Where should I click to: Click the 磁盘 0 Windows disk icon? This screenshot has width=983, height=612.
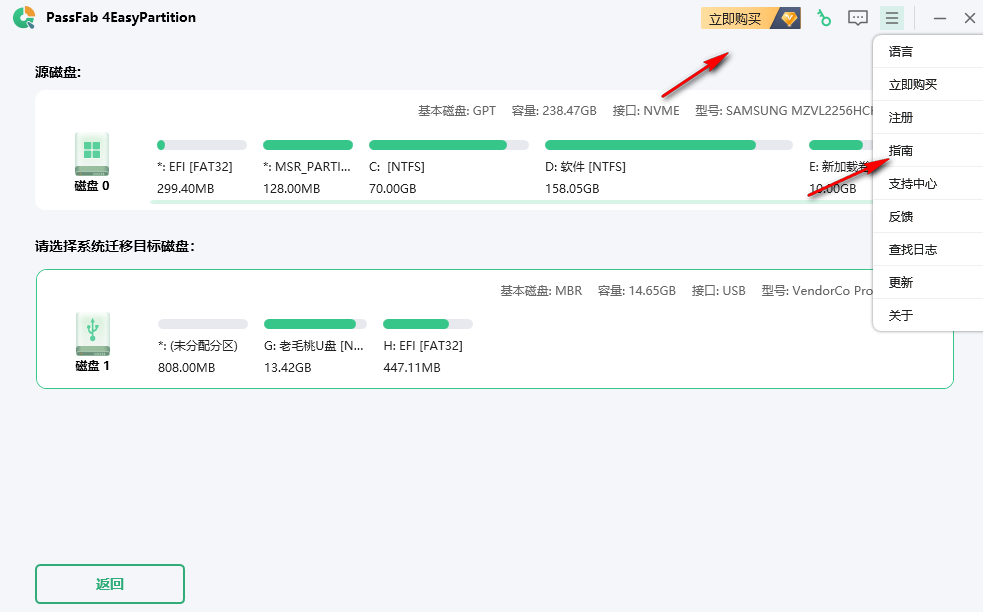click(x=92, y=154)
